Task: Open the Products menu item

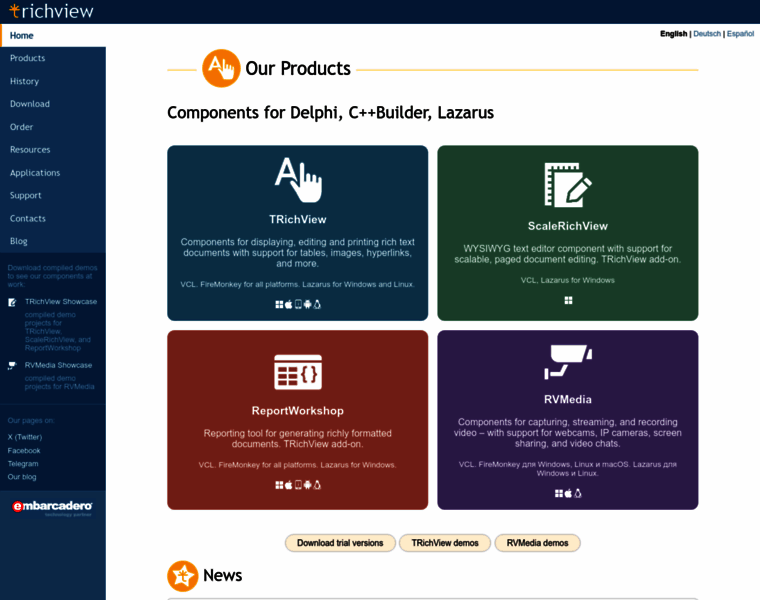Action: (x=27, y=58)
